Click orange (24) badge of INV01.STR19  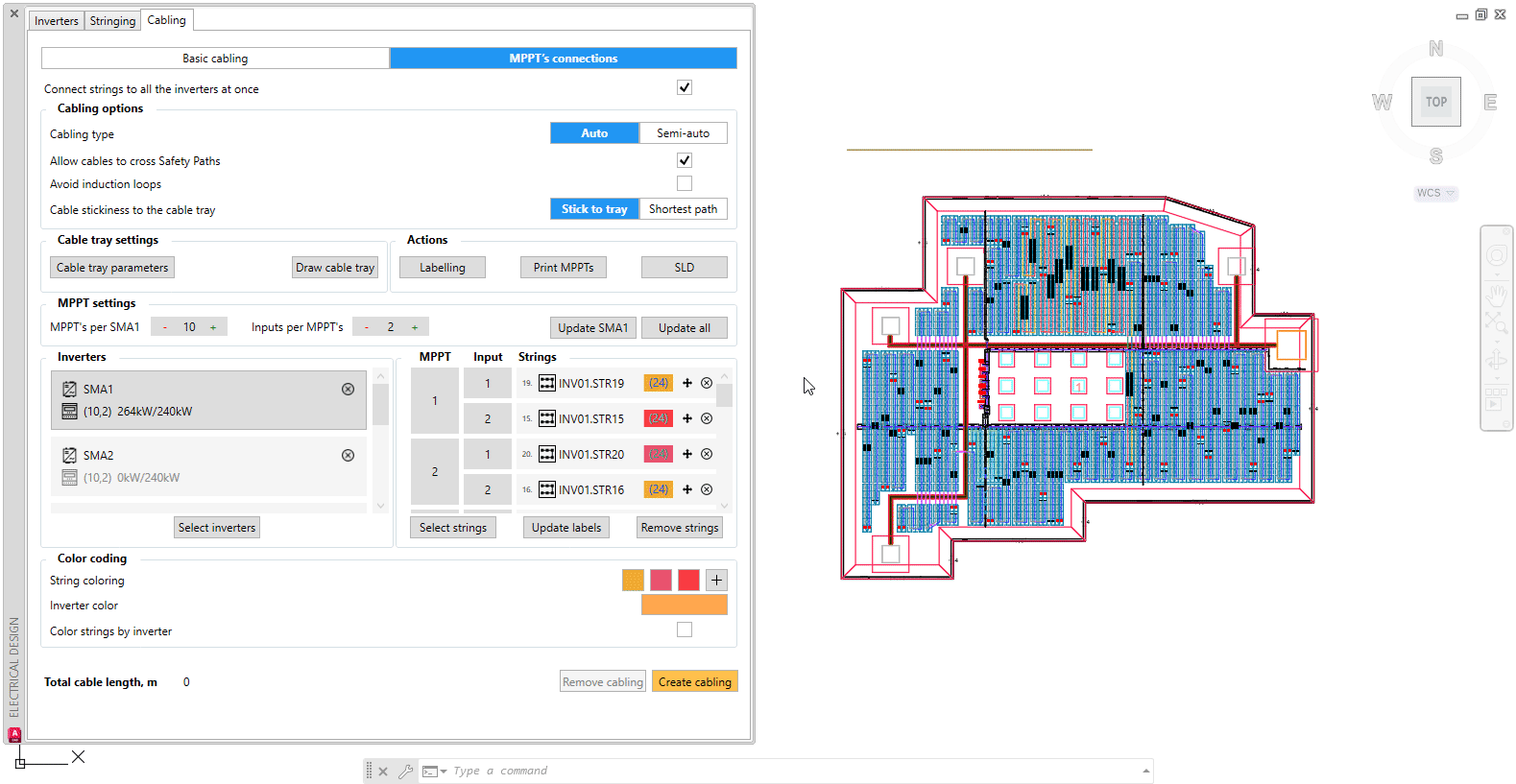(659, 383)
